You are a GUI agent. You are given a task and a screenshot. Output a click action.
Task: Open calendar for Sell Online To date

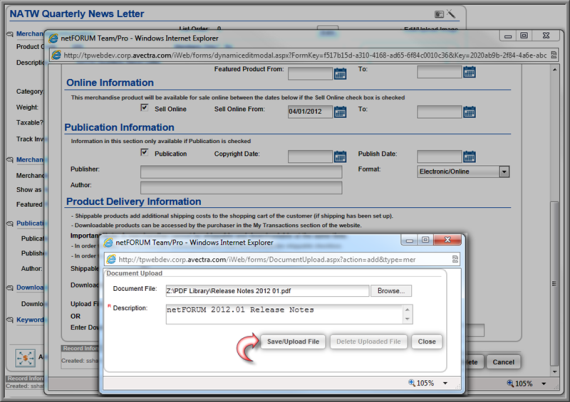(x=469, y=112)
